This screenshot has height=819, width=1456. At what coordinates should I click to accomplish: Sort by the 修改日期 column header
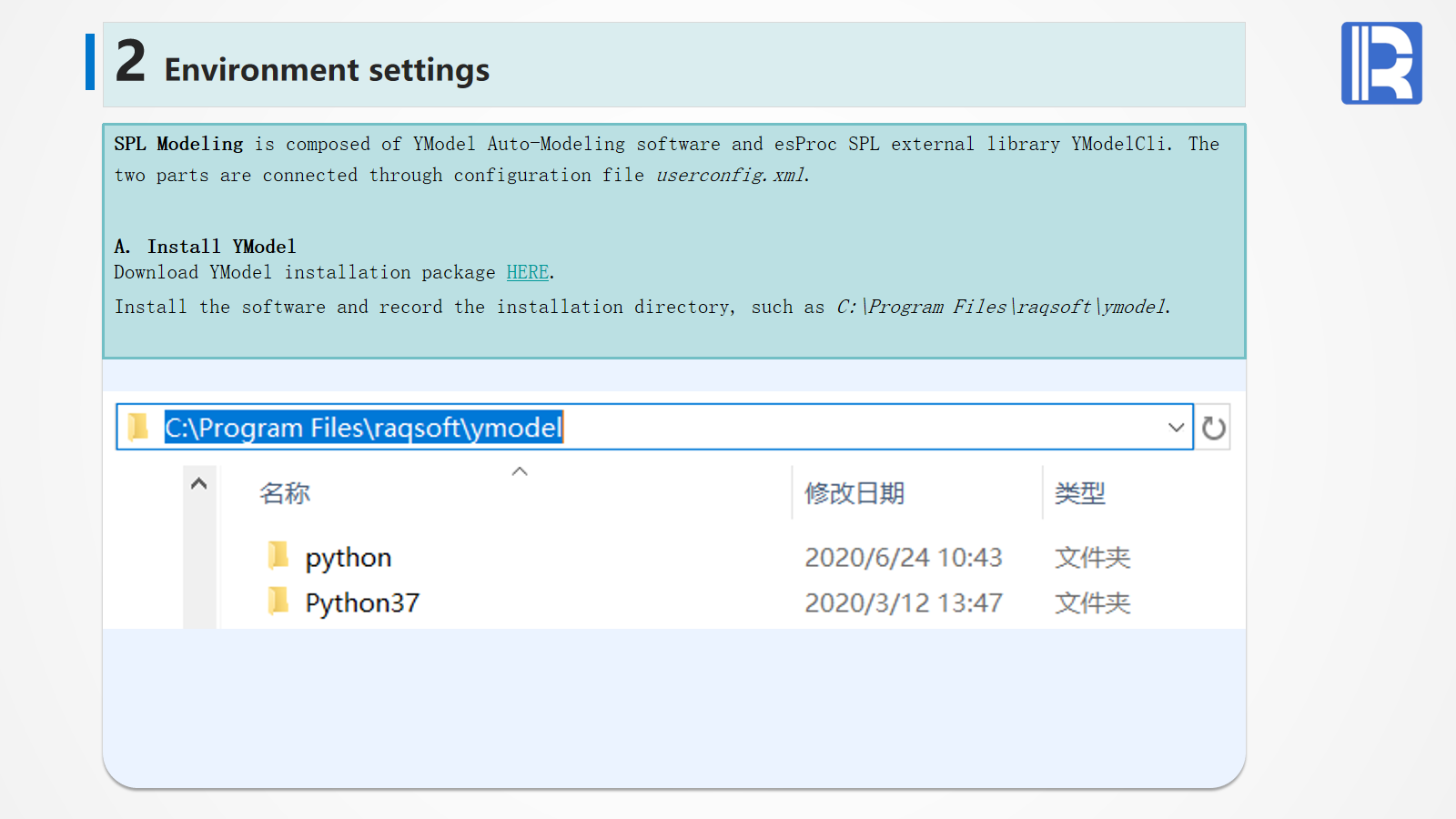pyautogui.click(x=854, y=493)
